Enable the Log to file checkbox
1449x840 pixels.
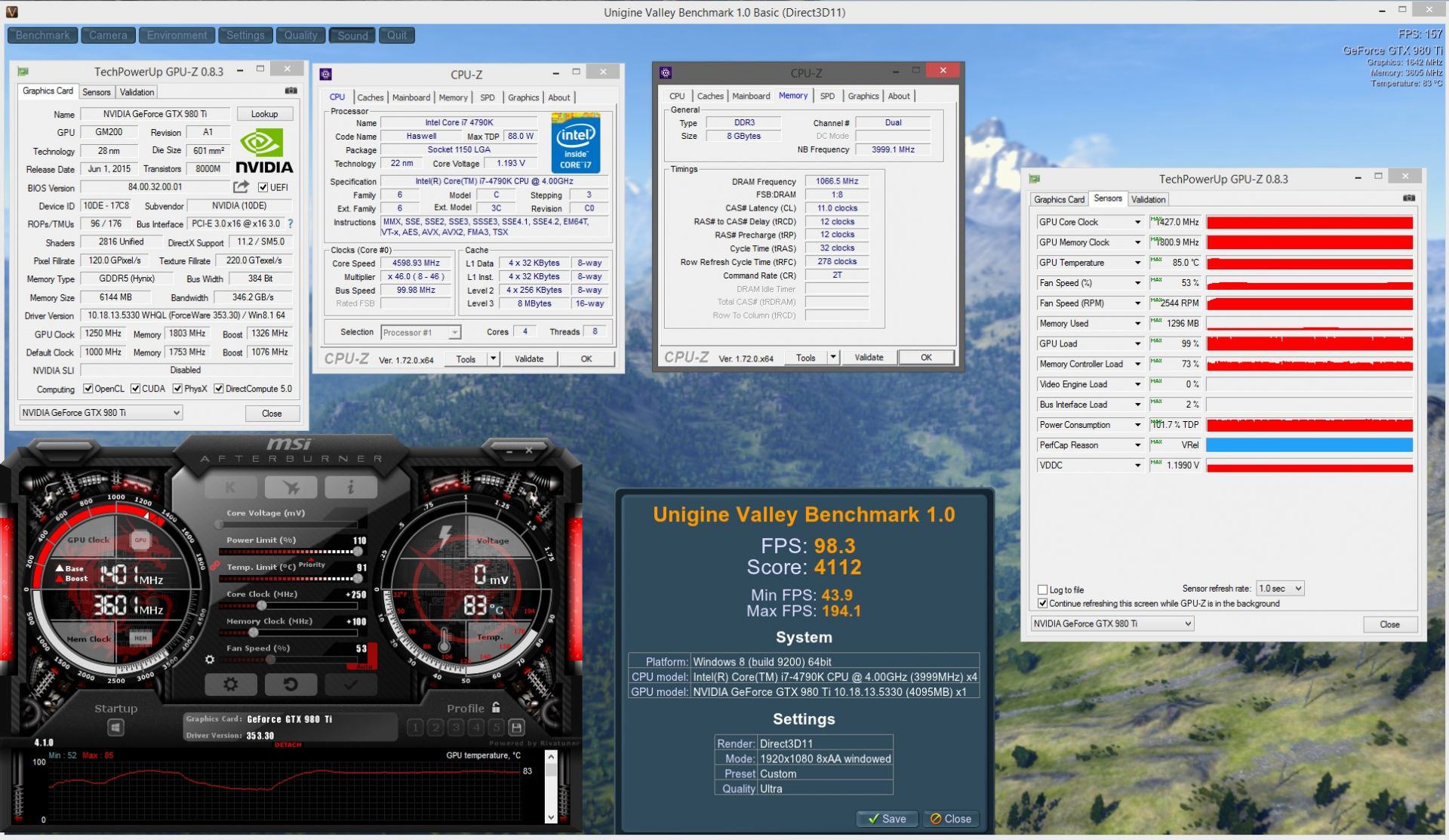pos(1042,589)
